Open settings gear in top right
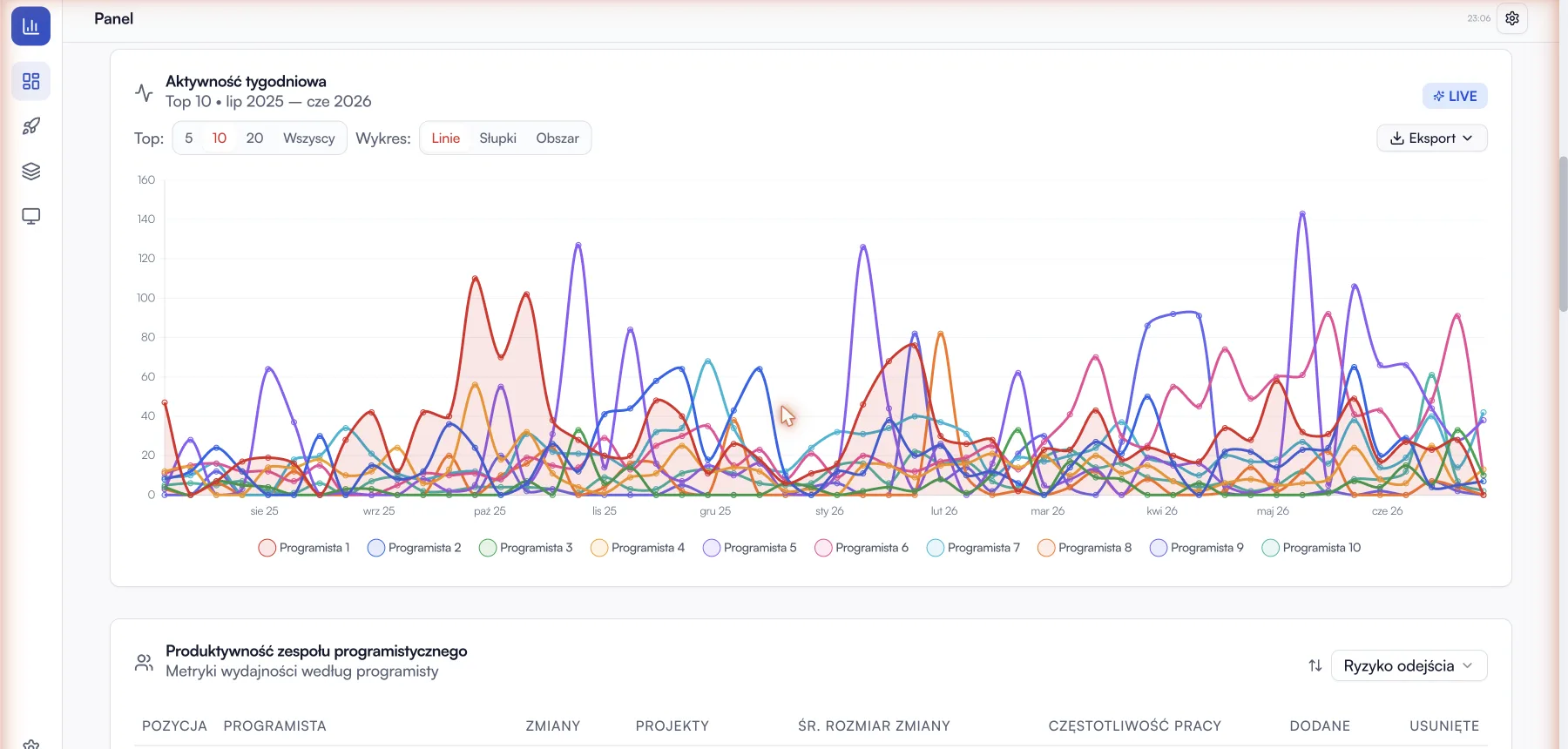The image size is (1568, 749). (x=1512, y=18)
